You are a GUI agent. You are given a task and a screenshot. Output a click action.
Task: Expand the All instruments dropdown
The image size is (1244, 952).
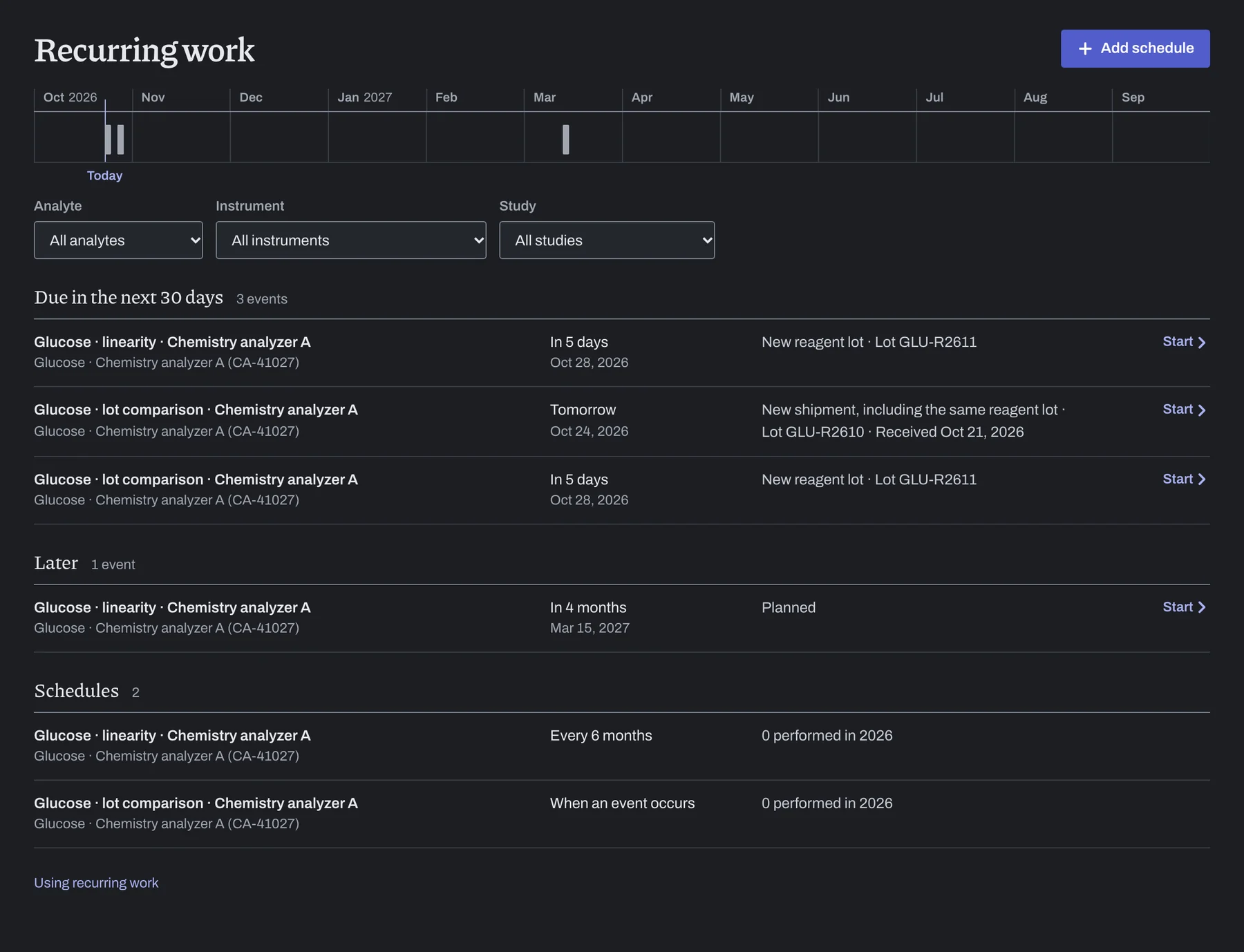[351, 240]
